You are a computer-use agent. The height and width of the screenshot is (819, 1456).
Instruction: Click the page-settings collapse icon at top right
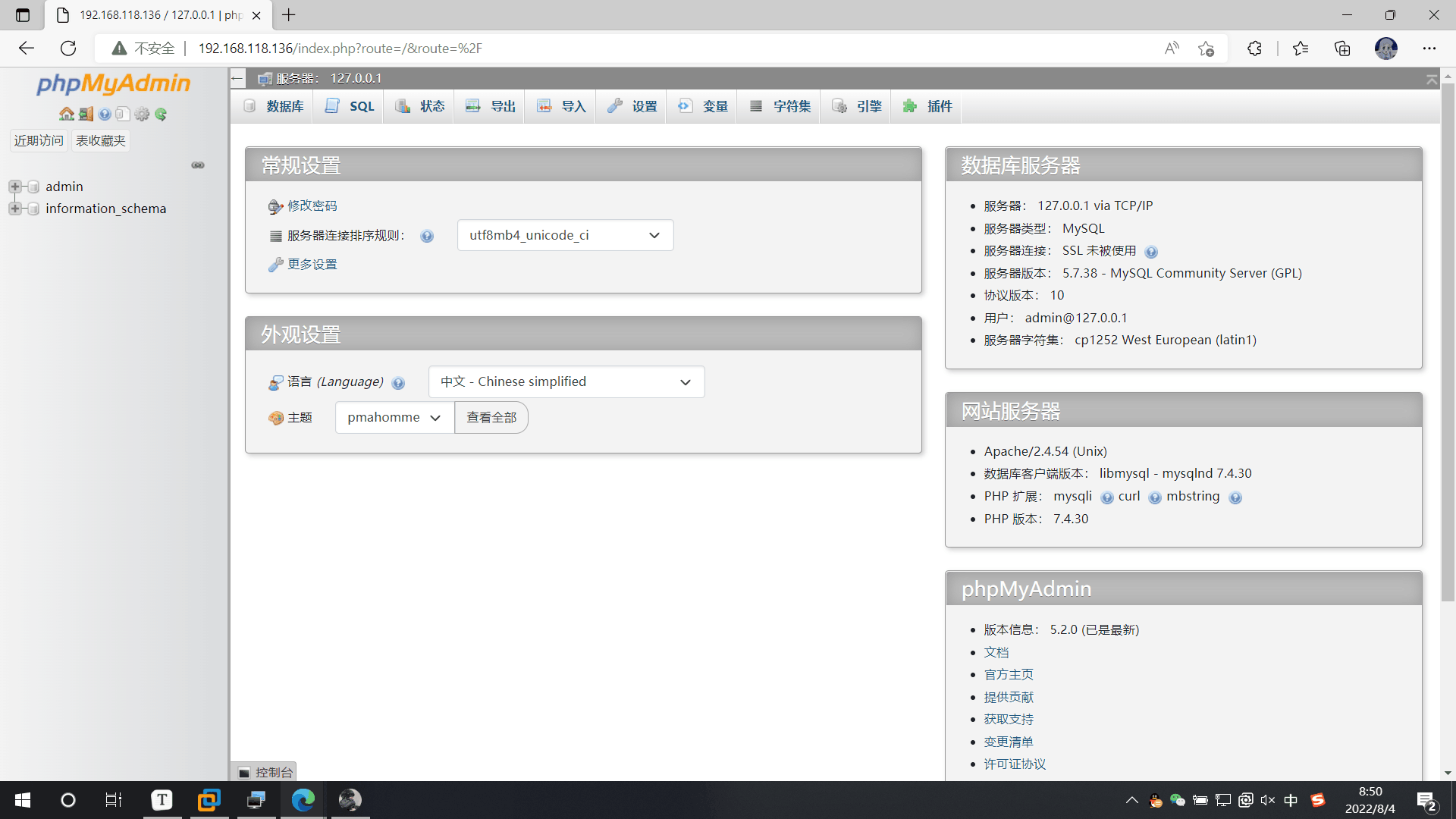pyautogui.click(x=1432, y=79)
